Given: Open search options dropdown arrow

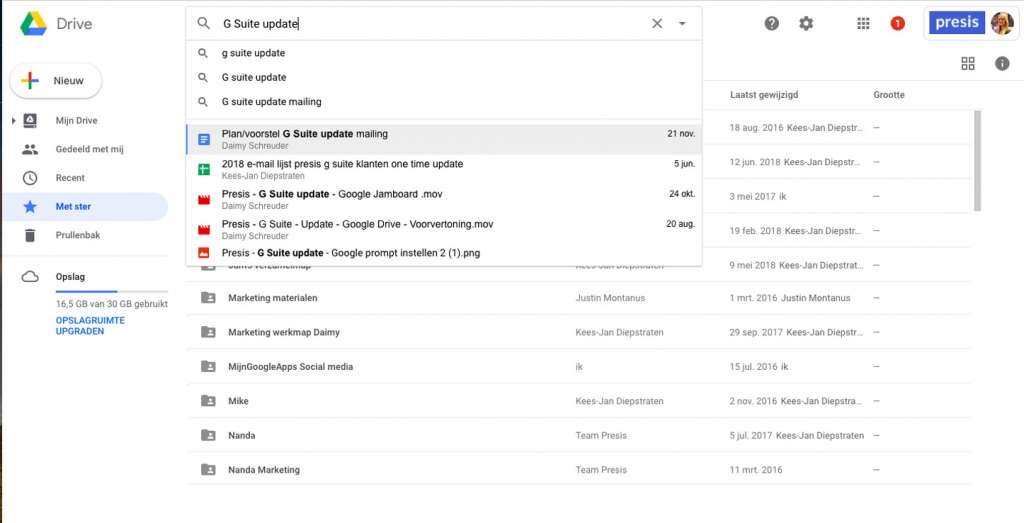Looking at the screenshot, I should [x=682, y=24].
